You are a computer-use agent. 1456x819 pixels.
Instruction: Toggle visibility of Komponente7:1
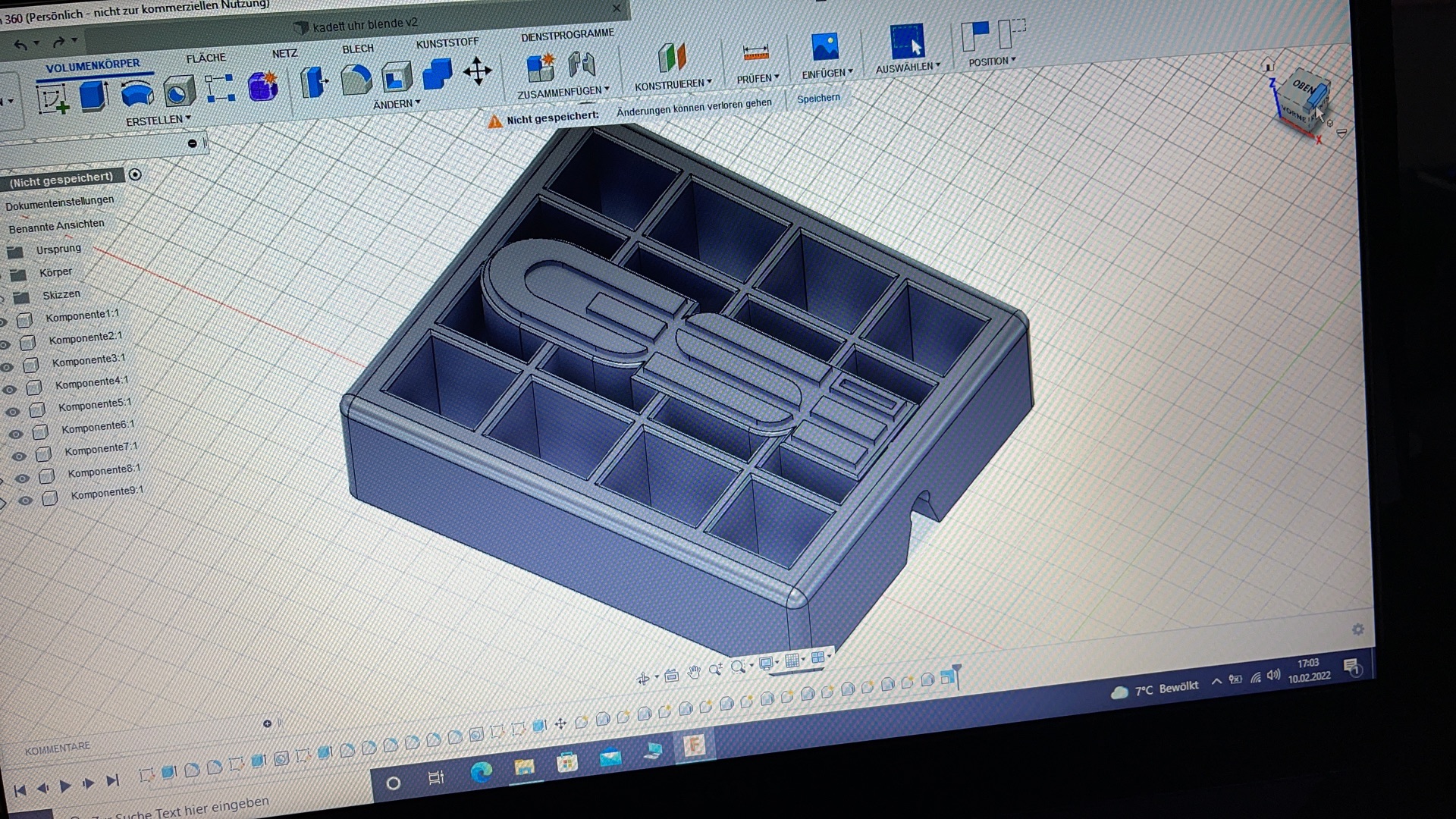[19, 456]
